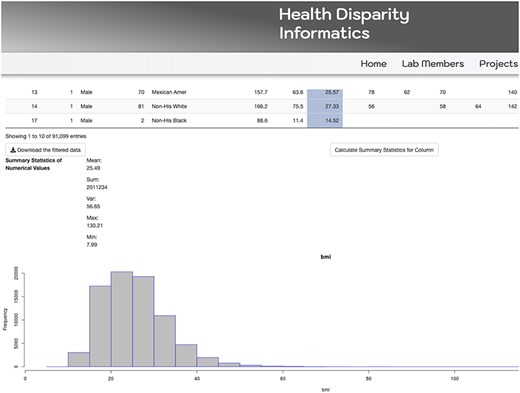
Task: Click the Mexican Amer ethnicity cell
Action: [x=169, y=92]
